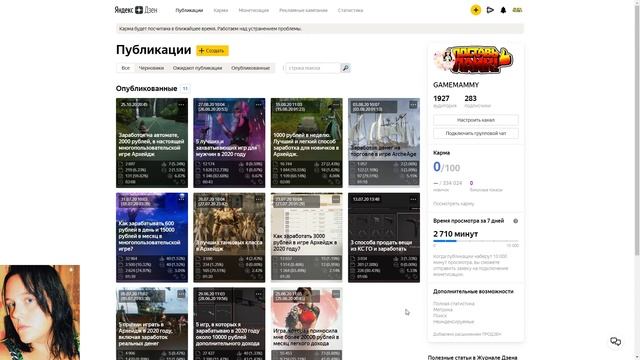Screen dimensions: 640x360
Task: Click the search magnifier button
Action: click(x=345, y=68)
